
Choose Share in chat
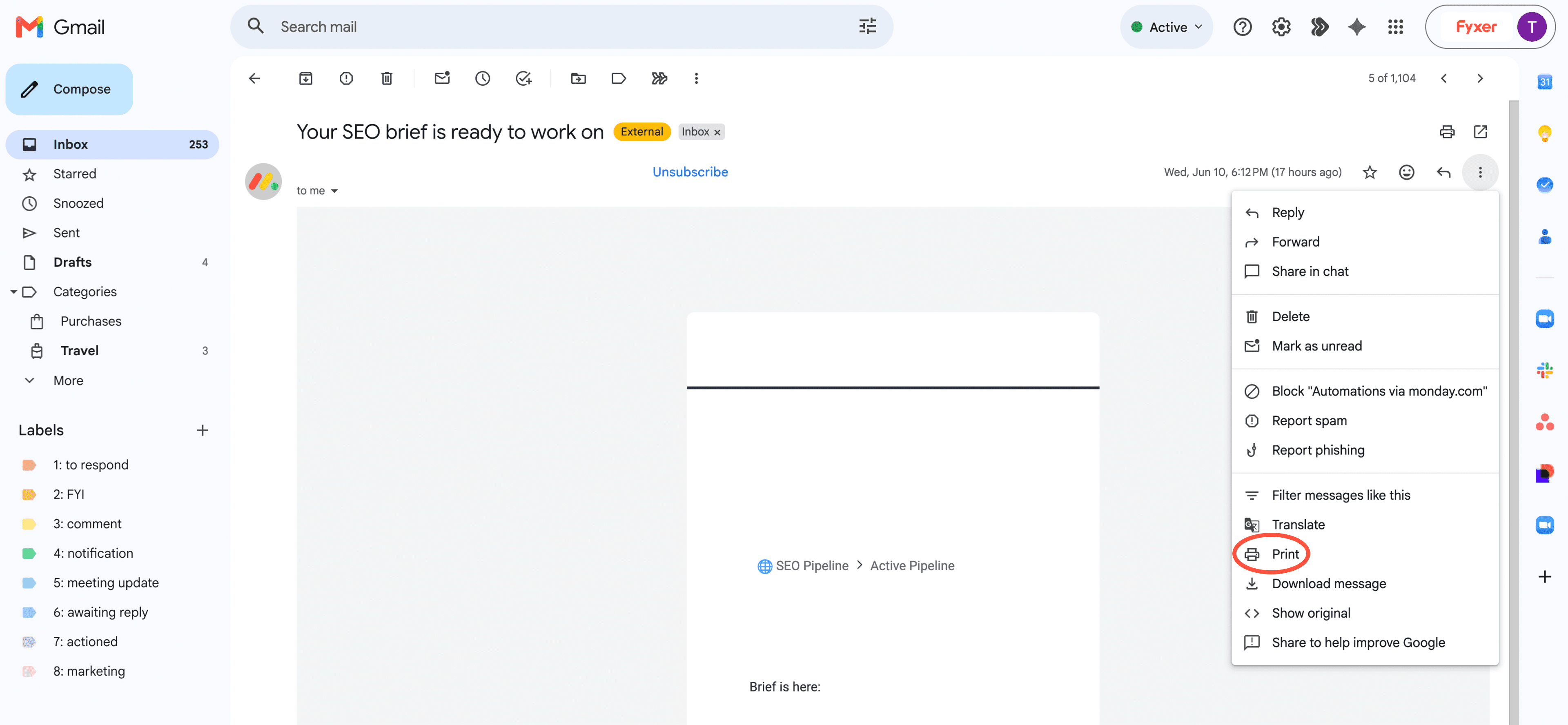pyautogui.click(x=1365, y=271)
